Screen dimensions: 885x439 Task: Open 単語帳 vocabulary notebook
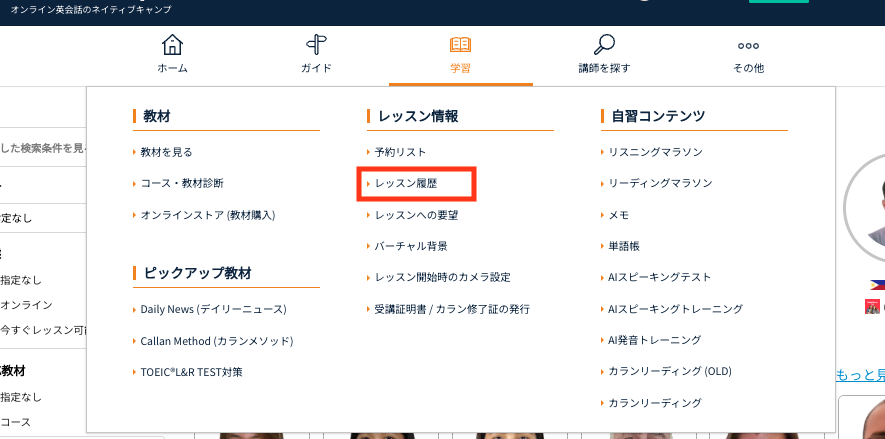click(x=626, y=246)
